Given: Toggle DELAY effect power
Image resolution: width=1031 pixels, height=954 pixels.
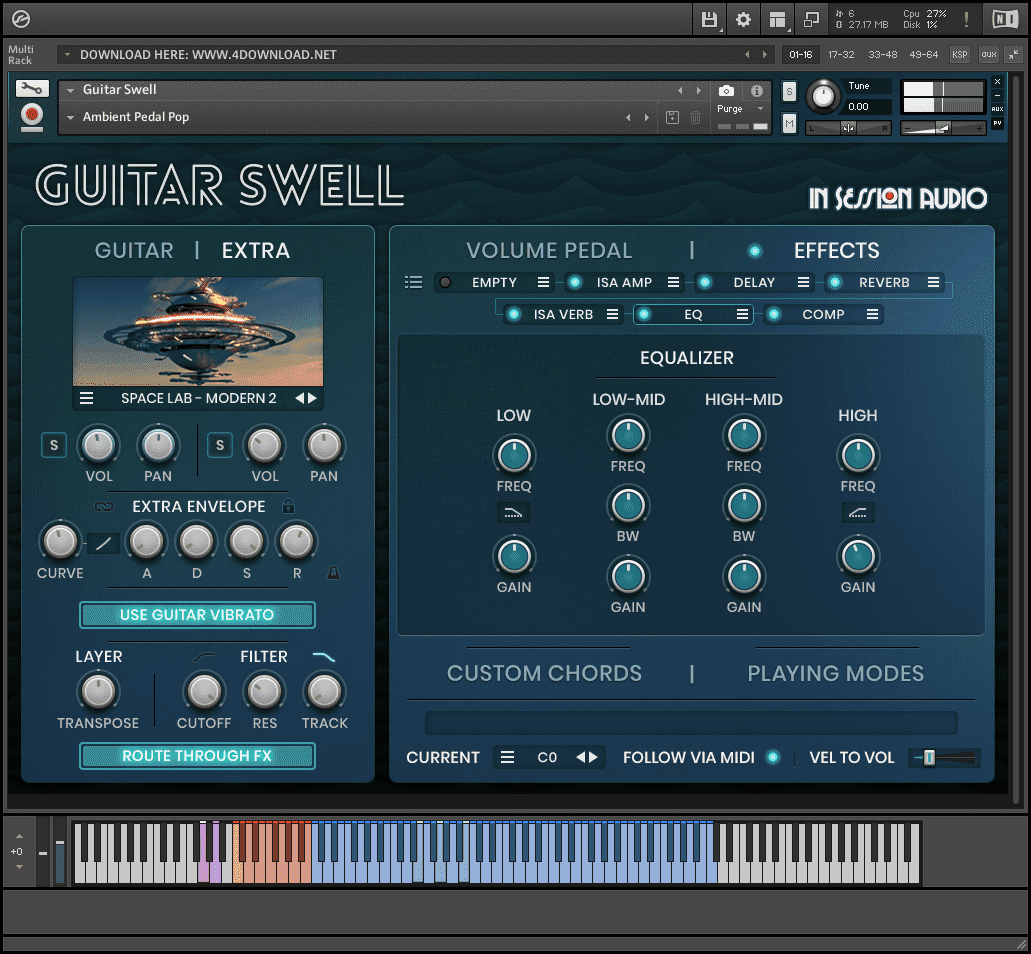Looking at the screenshot, I should 705,283.
